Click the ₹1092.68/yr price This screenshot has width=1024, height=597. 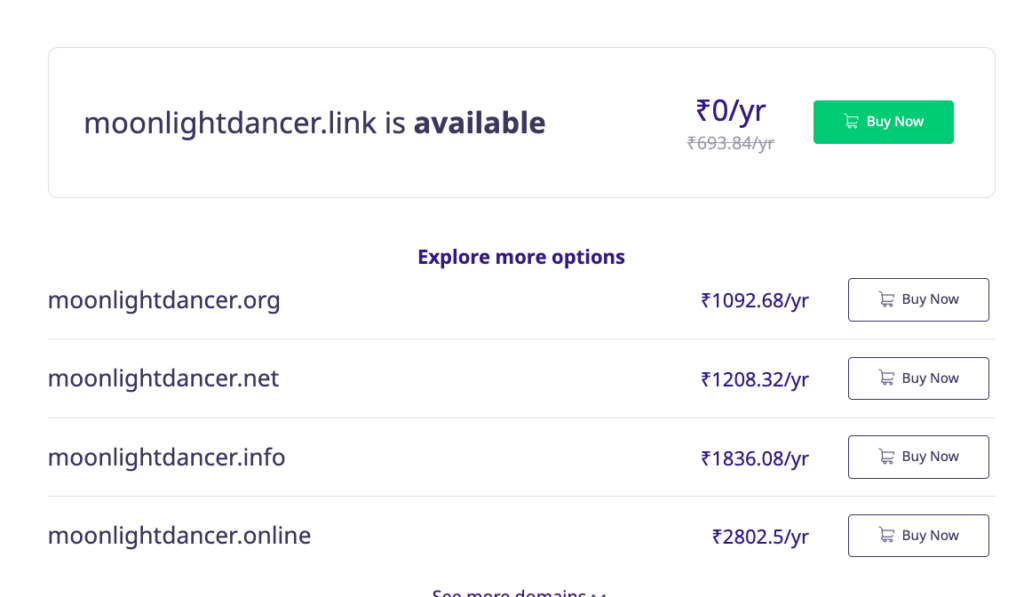755,300
